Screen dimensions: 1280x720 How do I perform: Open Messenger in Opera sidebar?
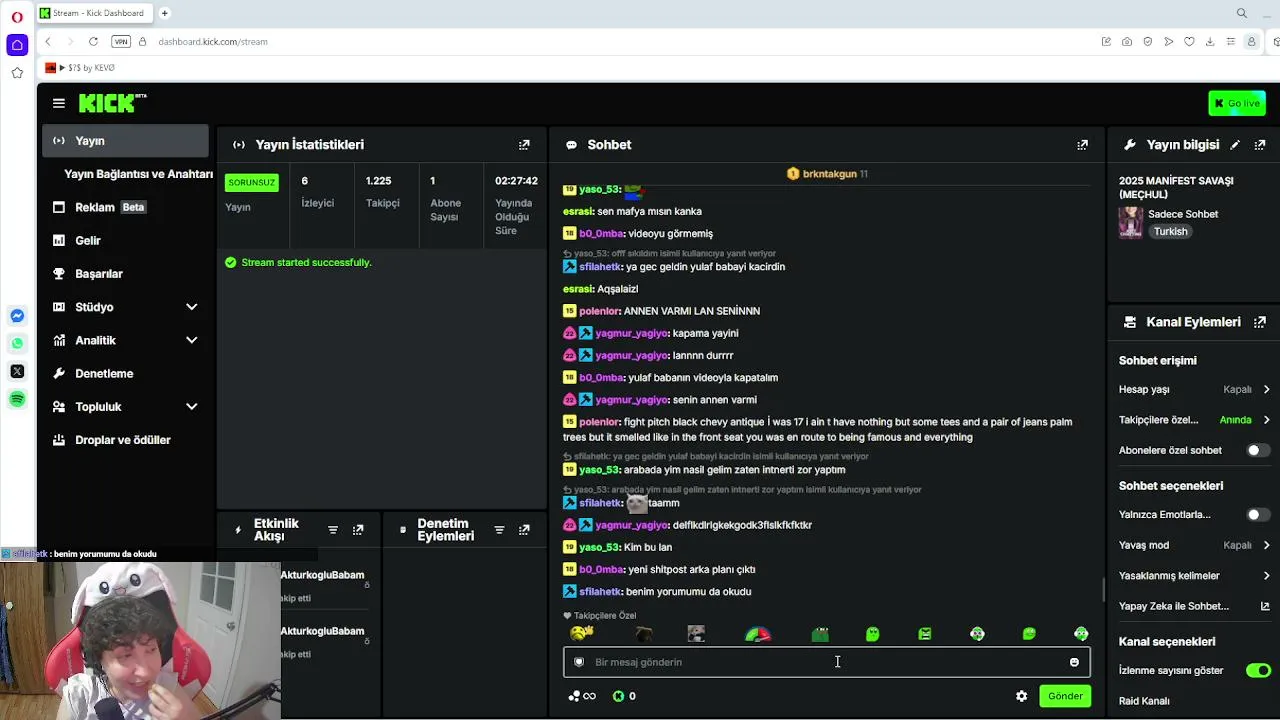click(17, 316)
